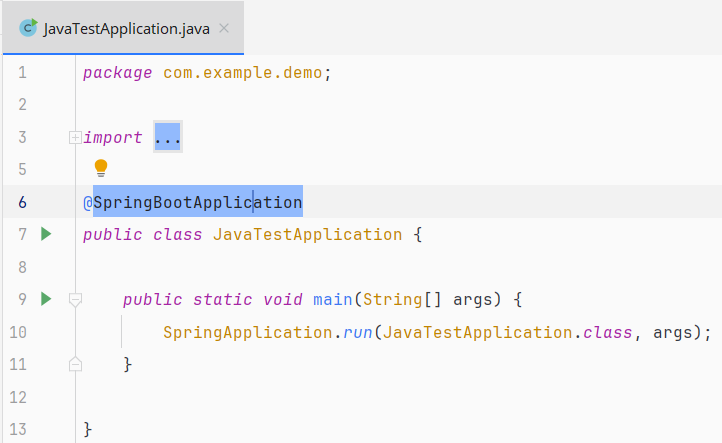
Task: Click the import keyword on line 3
Action: tap(112, 137)
